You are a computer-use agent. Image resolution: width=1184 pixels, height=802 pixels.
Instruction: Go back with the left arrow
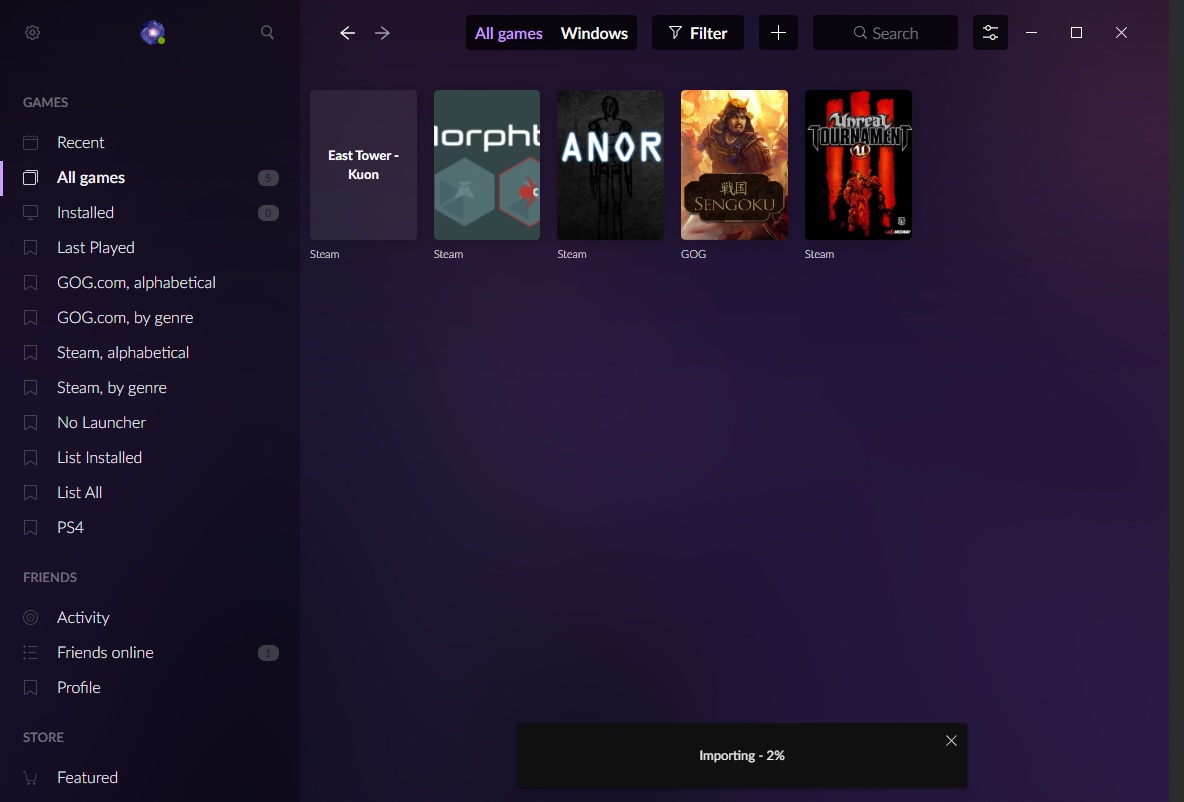pos(347,32)
